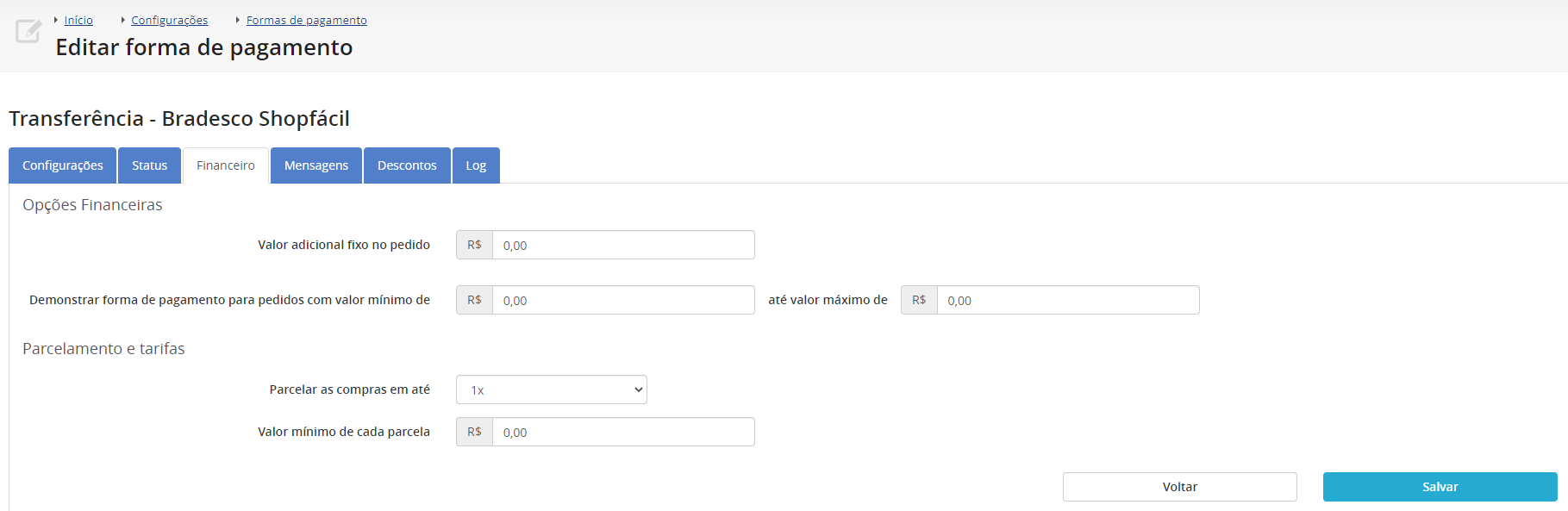The image size is (1568, 511).
Task: Click the R$ prefix of até valor máximo
Action: pyautogui.click(x=919, y=300)
